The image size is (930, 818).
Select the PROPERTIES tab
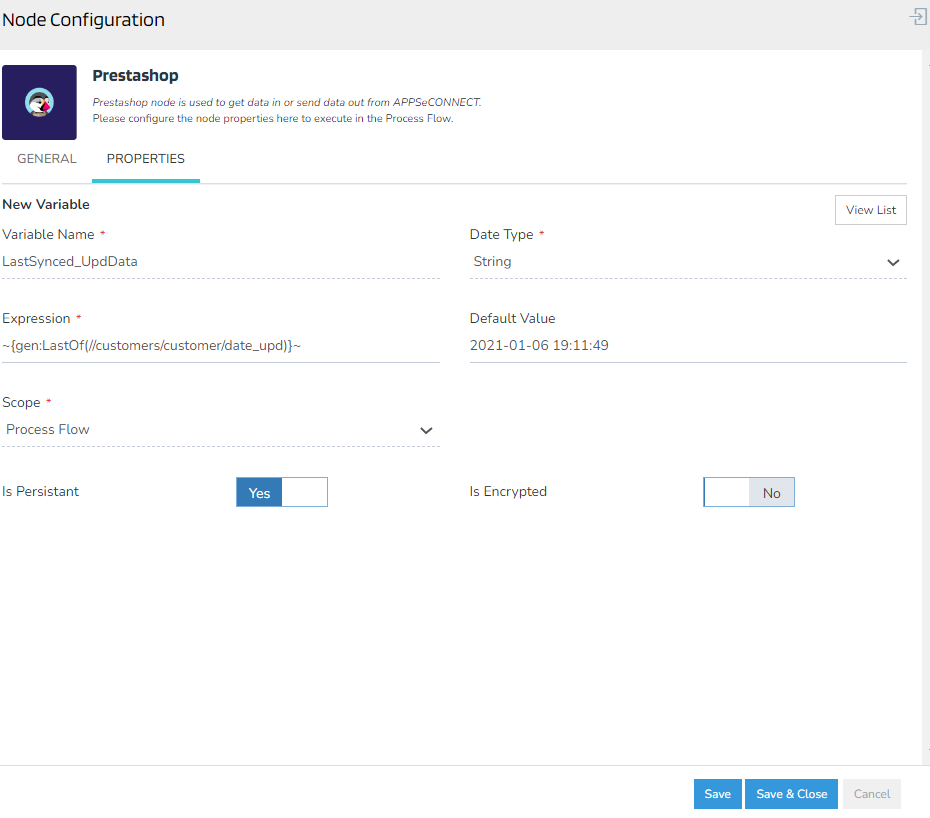coord(146,158)
